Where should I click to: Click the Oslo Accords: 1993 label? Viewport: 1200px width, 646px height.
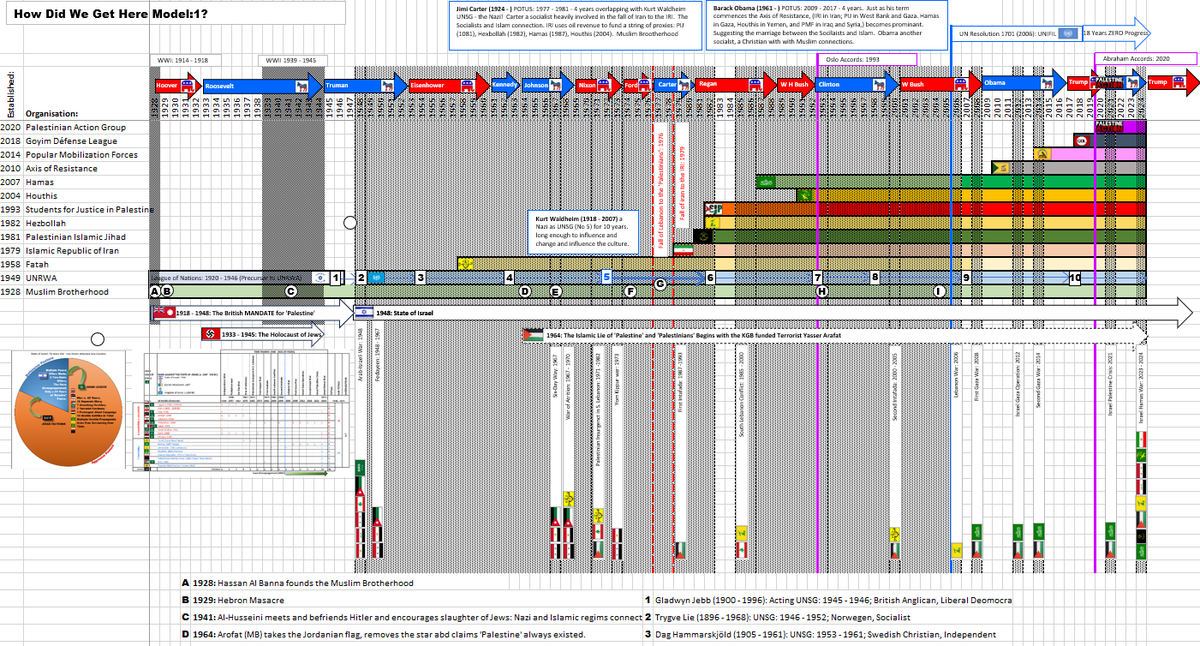(x=868, y=59)
